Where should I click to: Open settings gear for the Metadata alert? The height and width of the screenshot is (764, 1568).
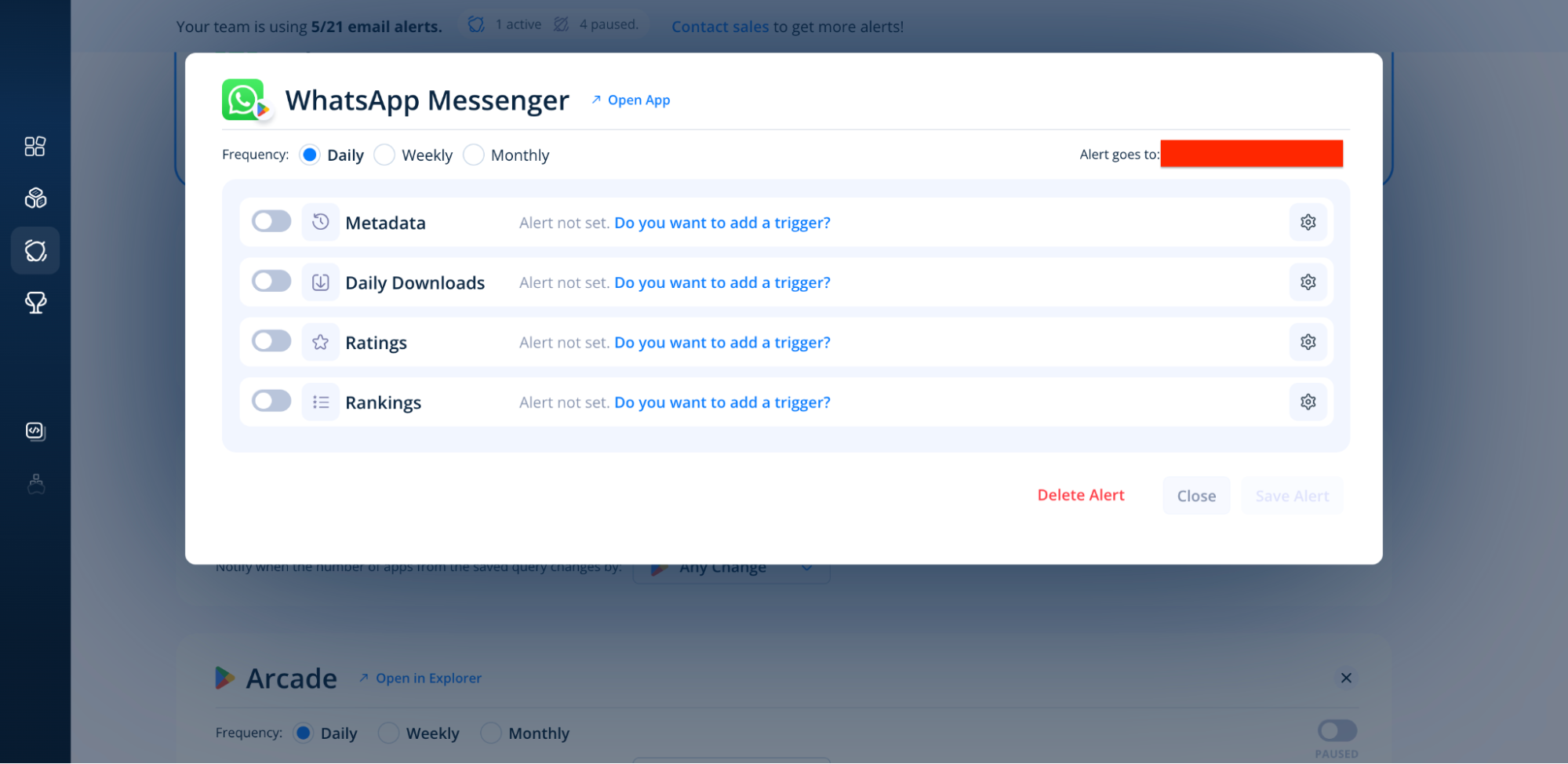point(1308,222)
